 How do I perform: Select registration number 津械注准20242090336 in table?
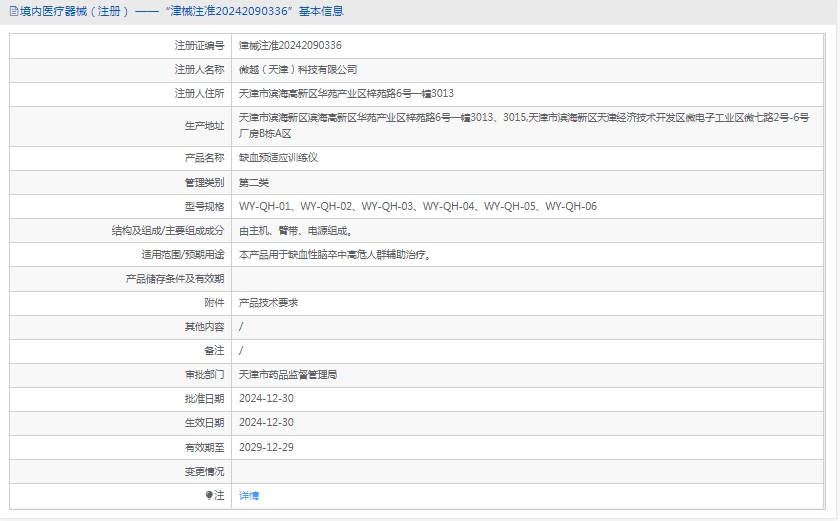coord(290,45)
